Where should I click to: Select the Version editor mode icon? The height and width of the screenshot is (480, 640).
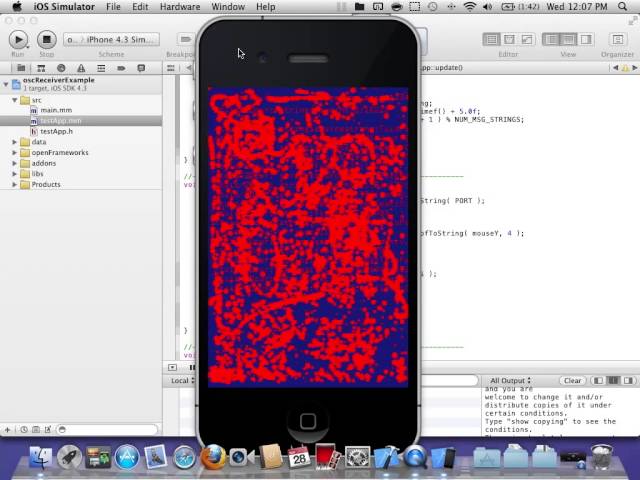click(527, 39)
